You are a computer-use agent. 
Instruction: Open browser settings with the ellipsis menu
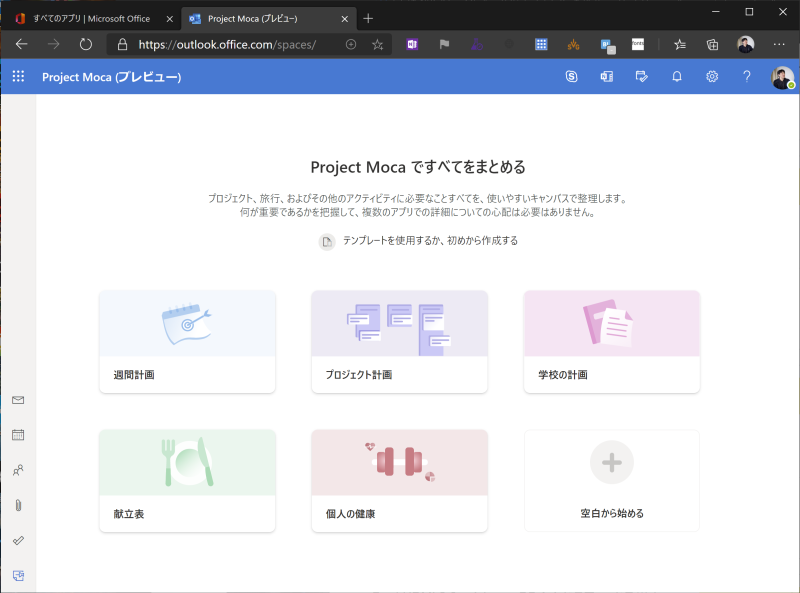779,44
